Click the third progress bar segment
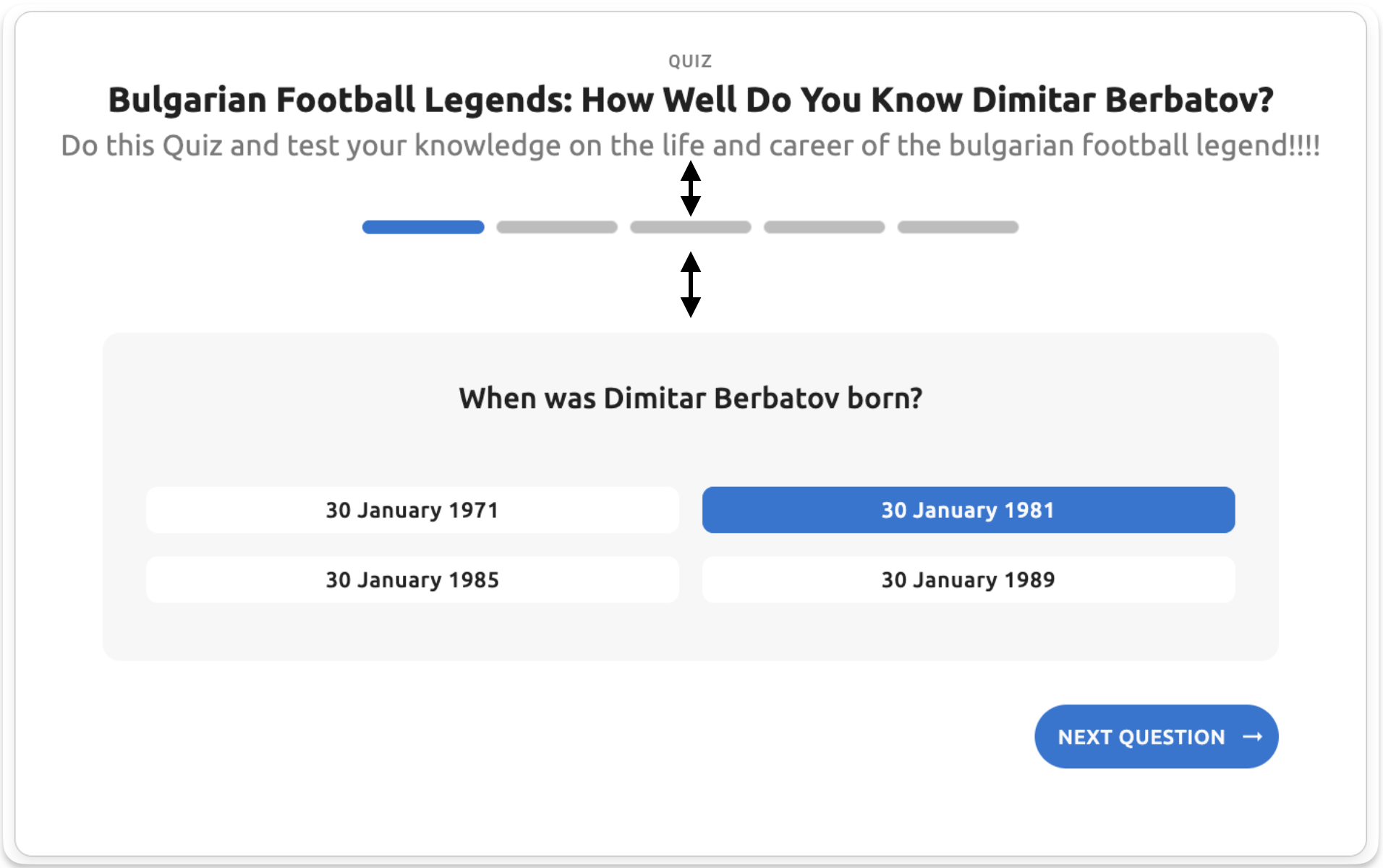 click(x=691, y=227)
